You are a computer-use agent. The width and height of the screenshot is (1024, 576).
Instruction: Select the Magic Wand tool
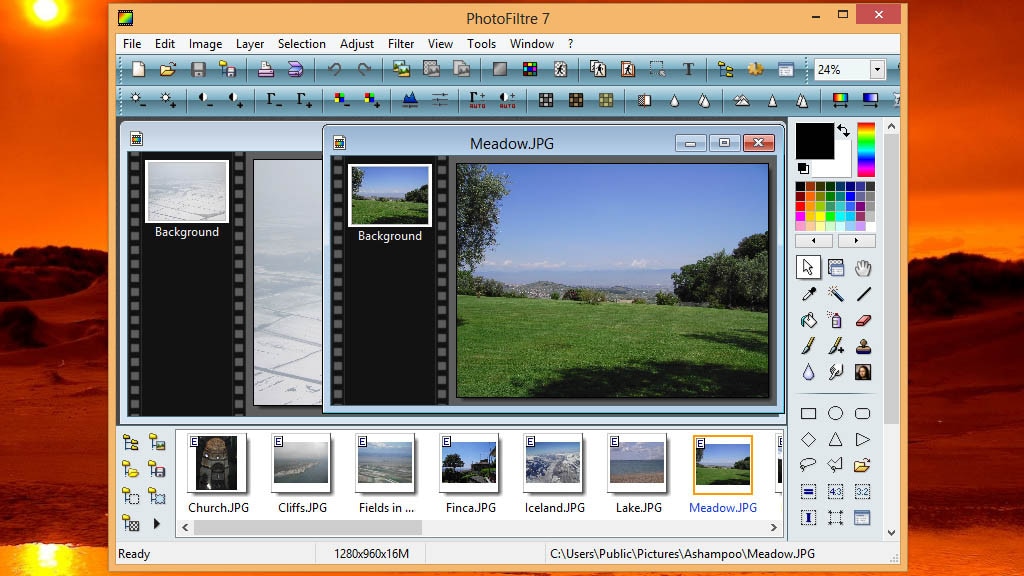click(x=836, y=295)
